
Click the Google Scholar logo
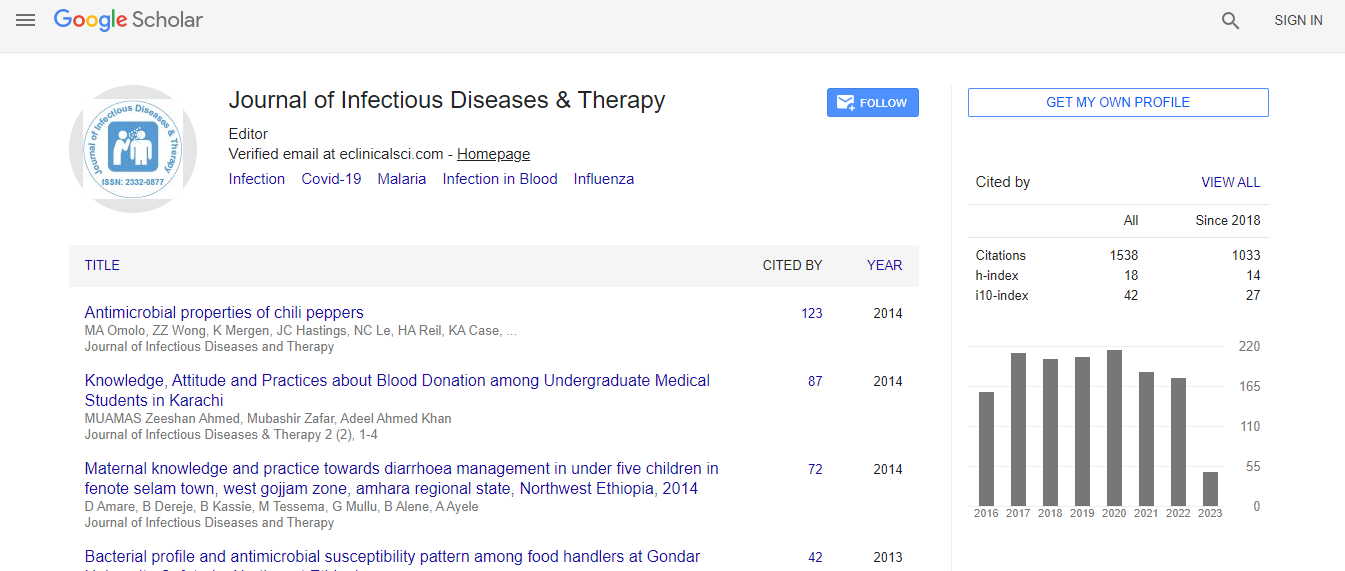pos(128,20)
